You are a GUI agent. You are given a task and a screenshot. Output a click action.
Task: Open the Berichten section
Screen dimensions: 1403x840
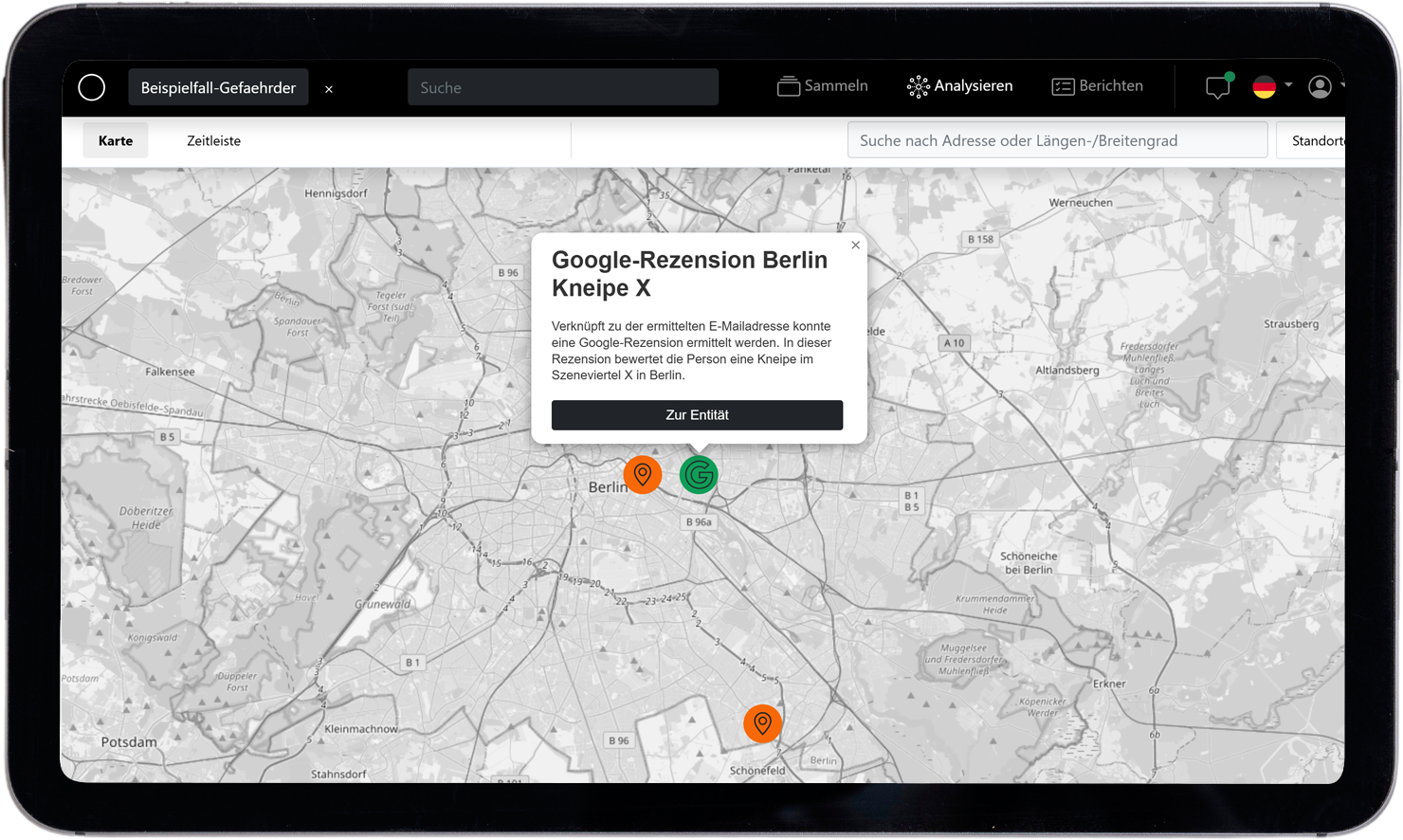pos(1097,86)
